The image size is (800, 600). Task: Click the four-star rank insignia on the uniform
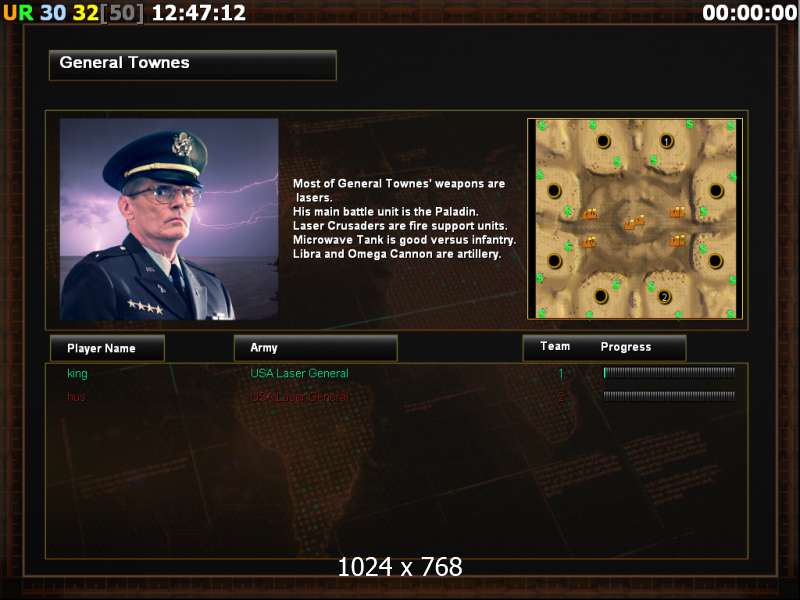145,307
